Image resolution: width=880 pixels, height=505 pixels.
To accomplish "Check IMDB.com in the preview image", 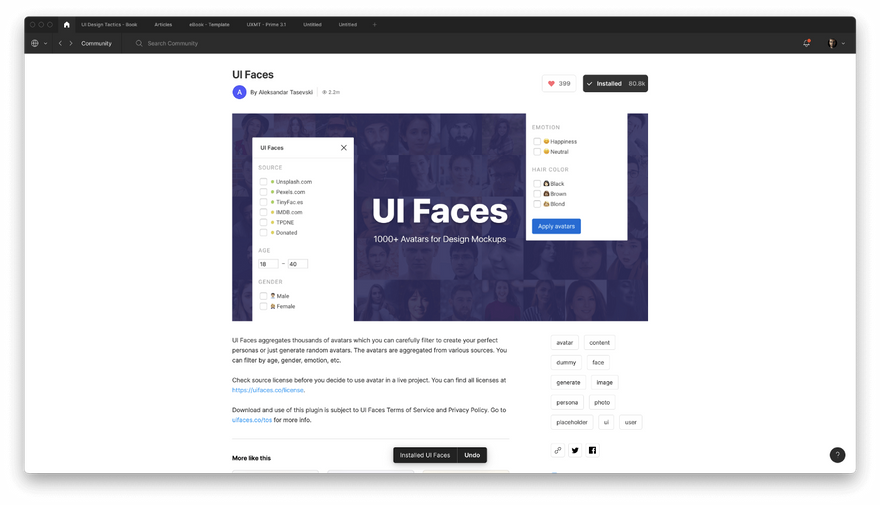I will [263, 212].
